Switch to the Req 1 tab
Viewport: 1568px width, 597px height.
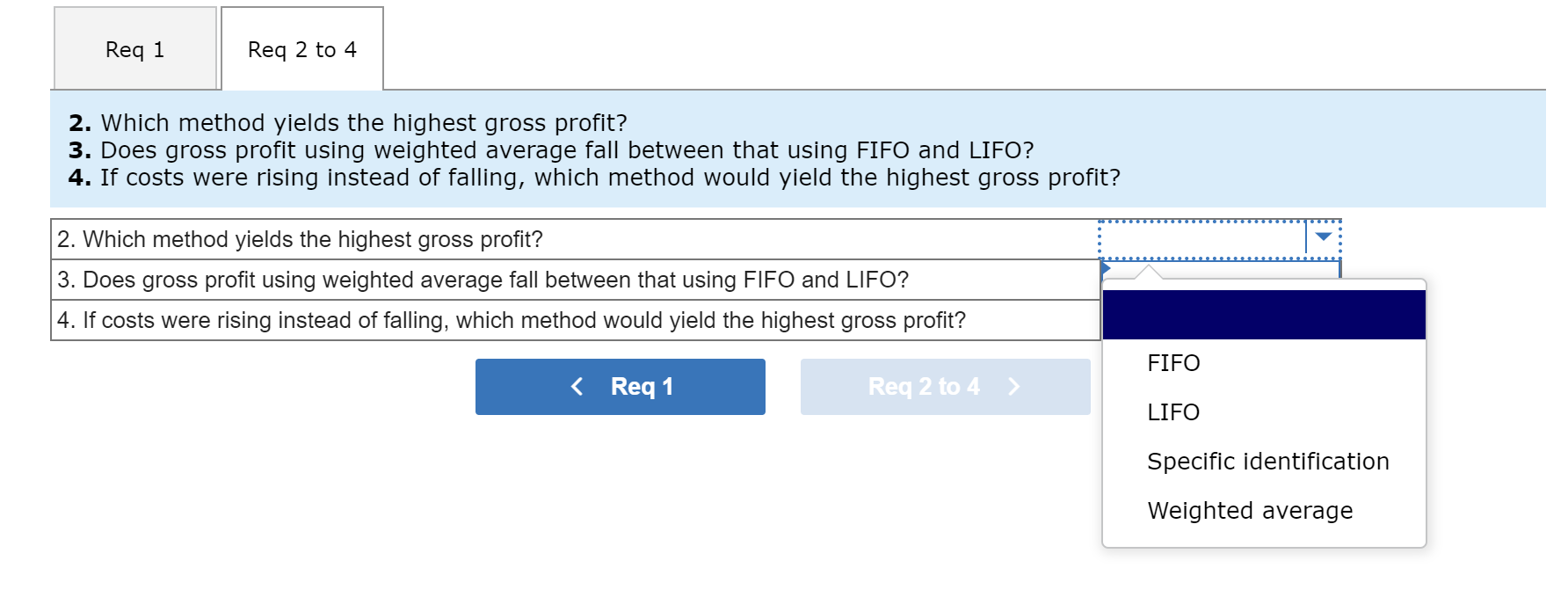point(134,49)
